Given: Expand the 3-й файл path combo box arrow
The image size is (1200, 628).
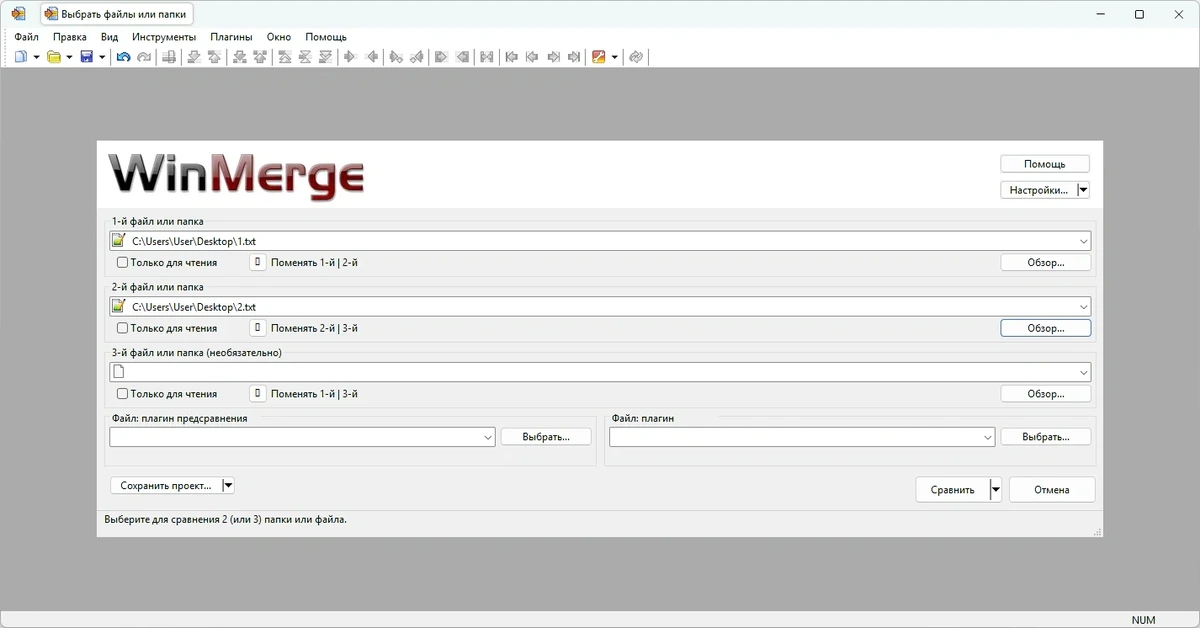Looking at the screenshot, I should [1084, 372].
